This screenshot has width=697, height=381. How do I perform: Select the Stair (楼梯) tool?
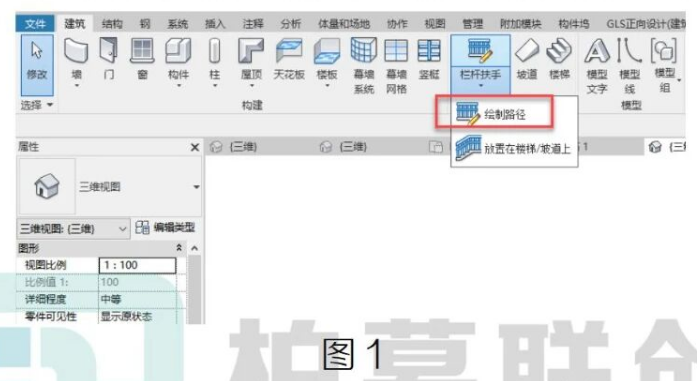coord(559,58)
